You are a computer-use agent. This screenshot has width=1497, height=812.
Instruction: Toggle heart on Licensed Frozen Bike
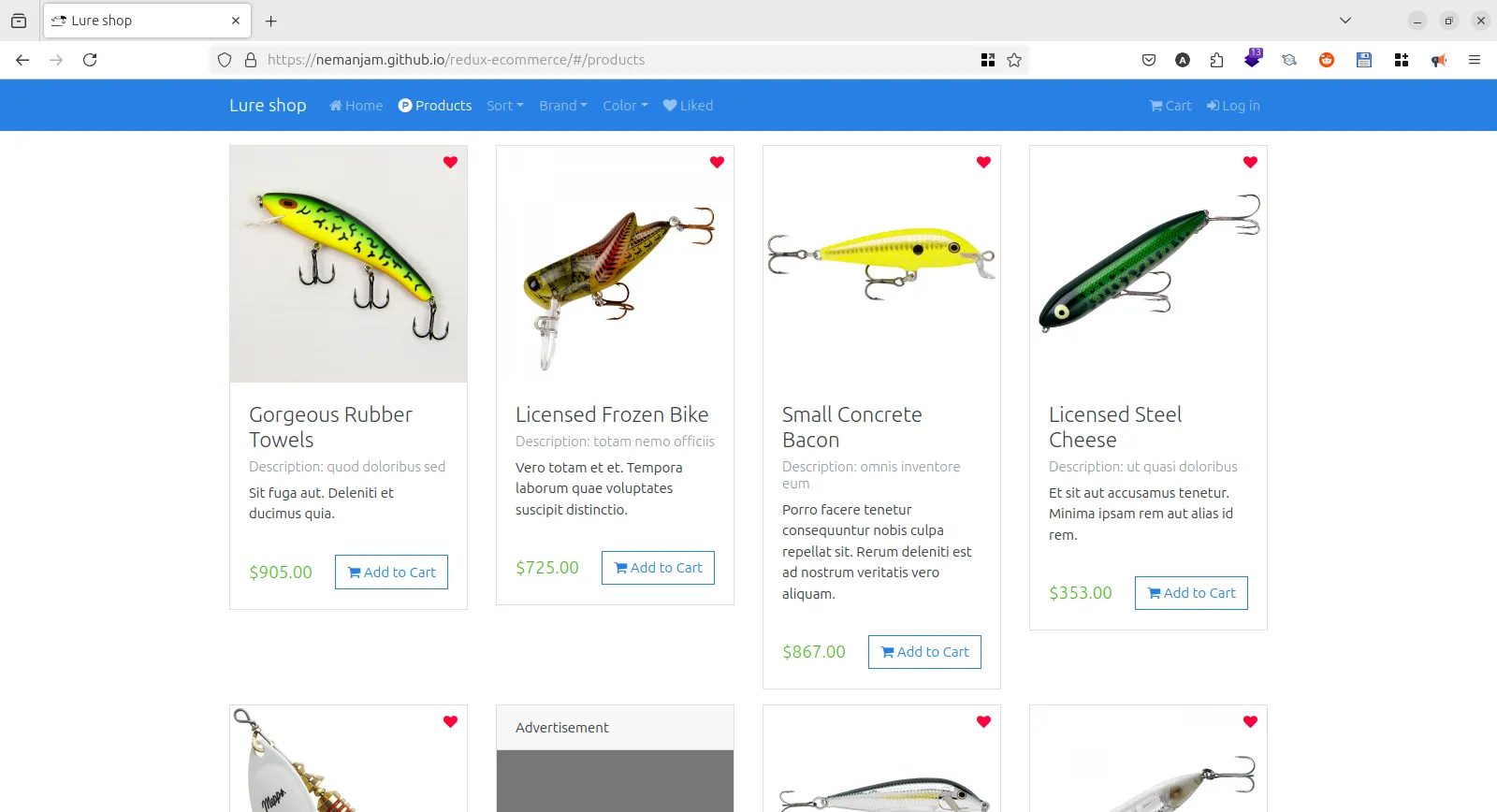[717, 162]
